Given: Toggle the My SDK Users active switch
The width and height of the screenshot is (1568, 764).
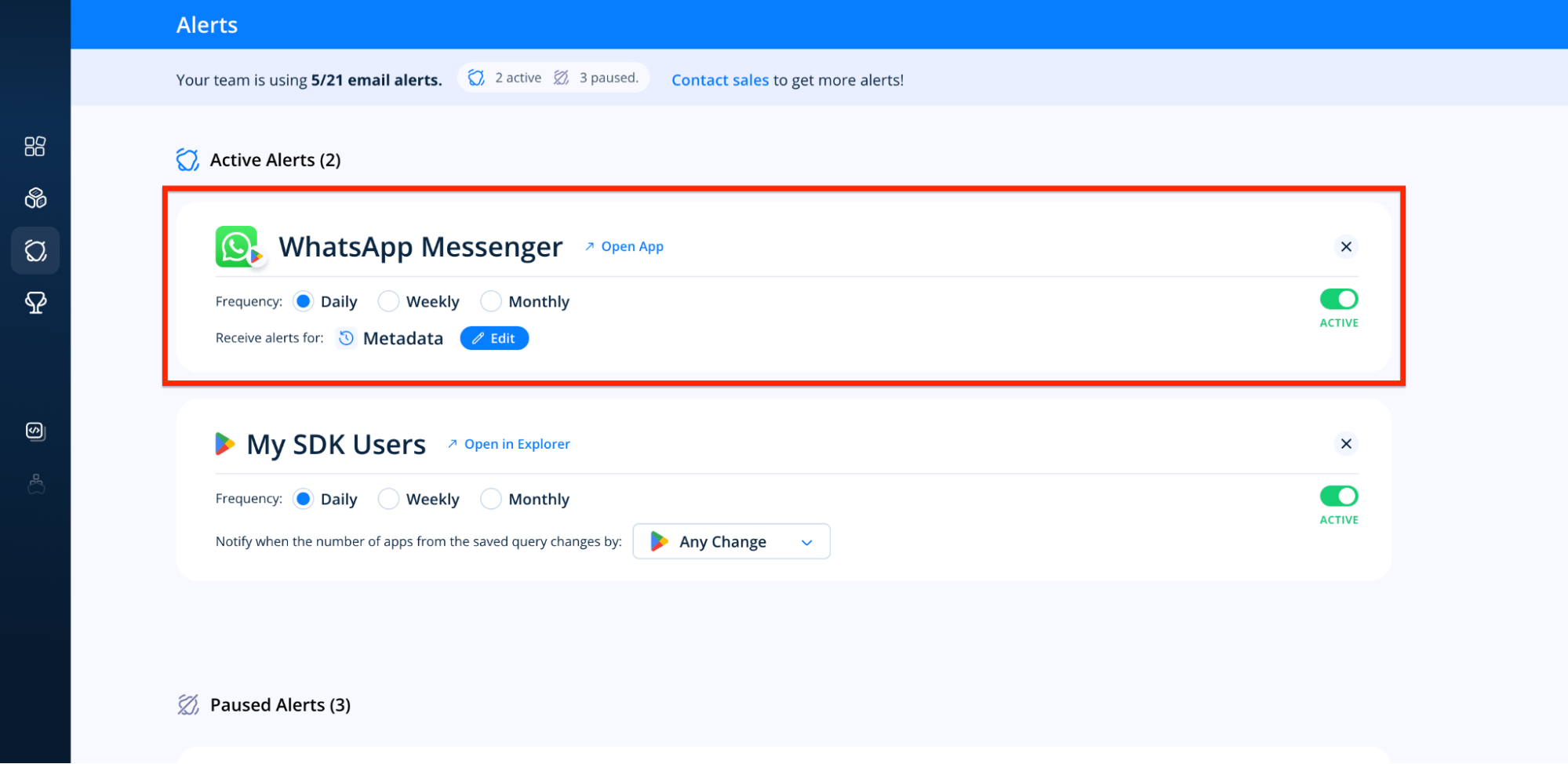Looking at the screenshot, I should (x=1339, y=496).
